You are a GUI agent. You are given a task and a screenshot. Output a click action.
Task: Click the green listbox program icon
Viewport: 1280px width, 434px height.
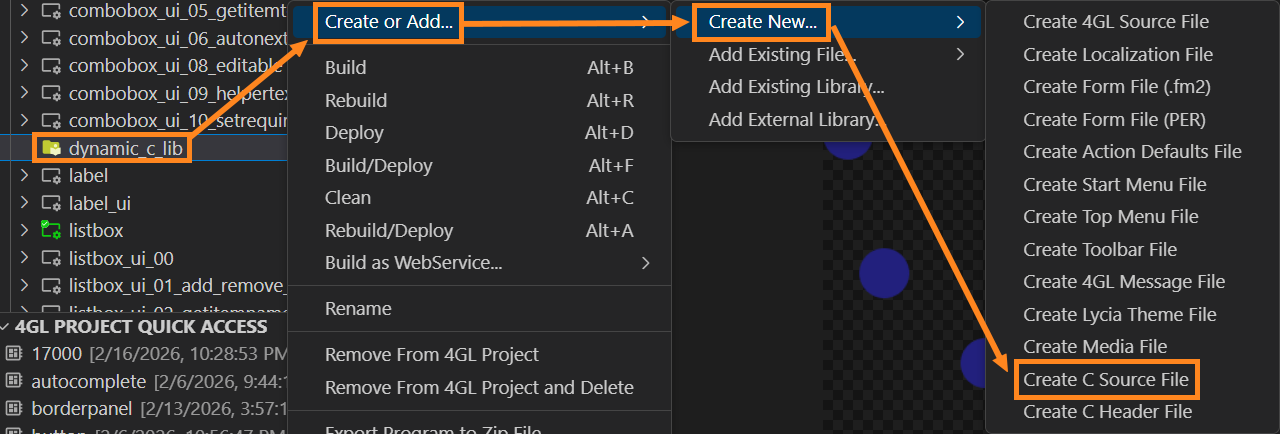(x=50, y=231)
